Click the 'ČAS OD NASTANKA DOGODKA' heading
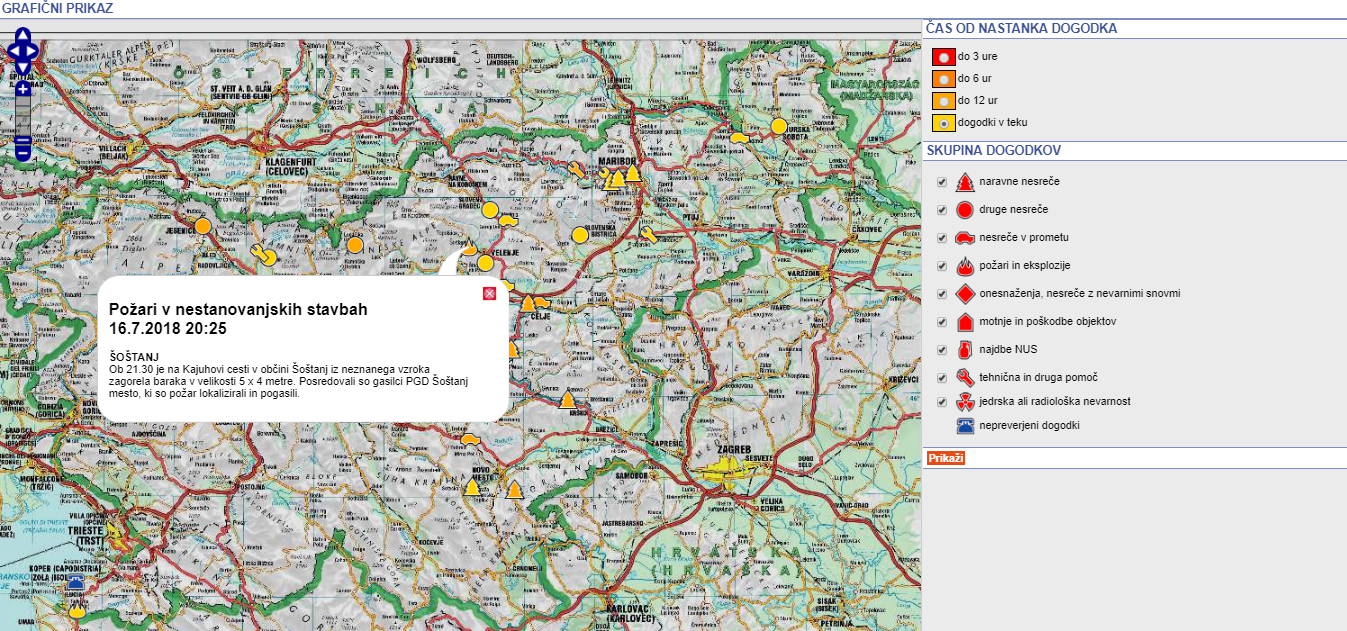Screen dimensions: 1347x631 tap(1022, 29)
